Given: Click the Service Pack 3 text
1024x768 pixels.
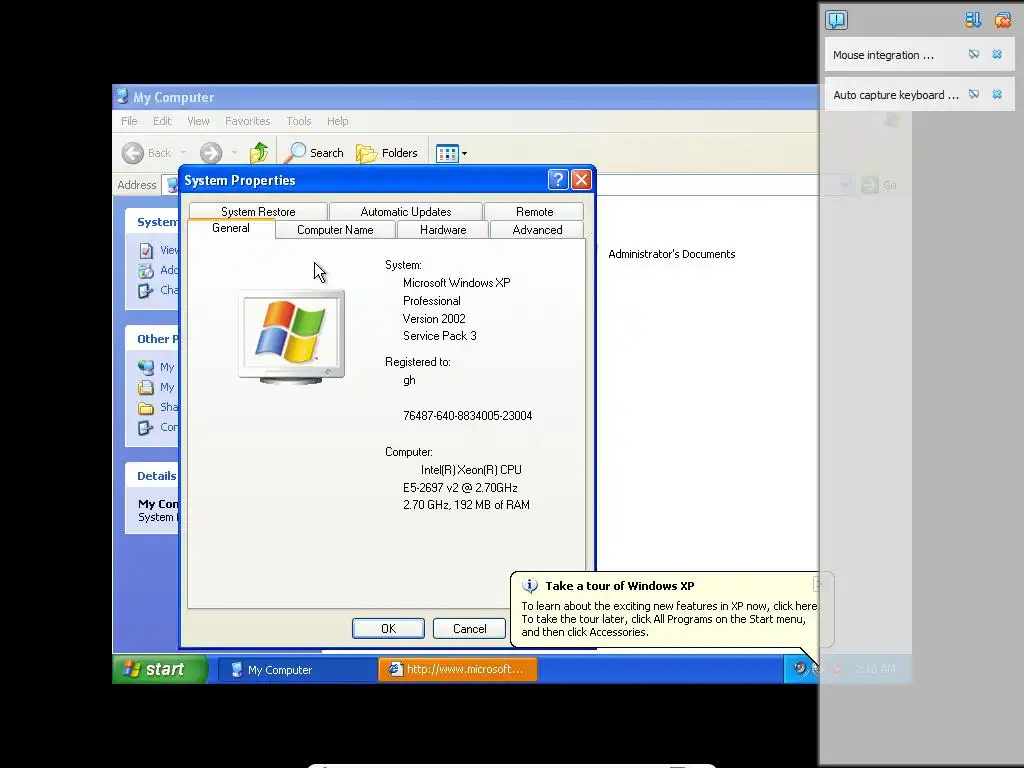Looking at the screenshot, I should tap(440, 336).
